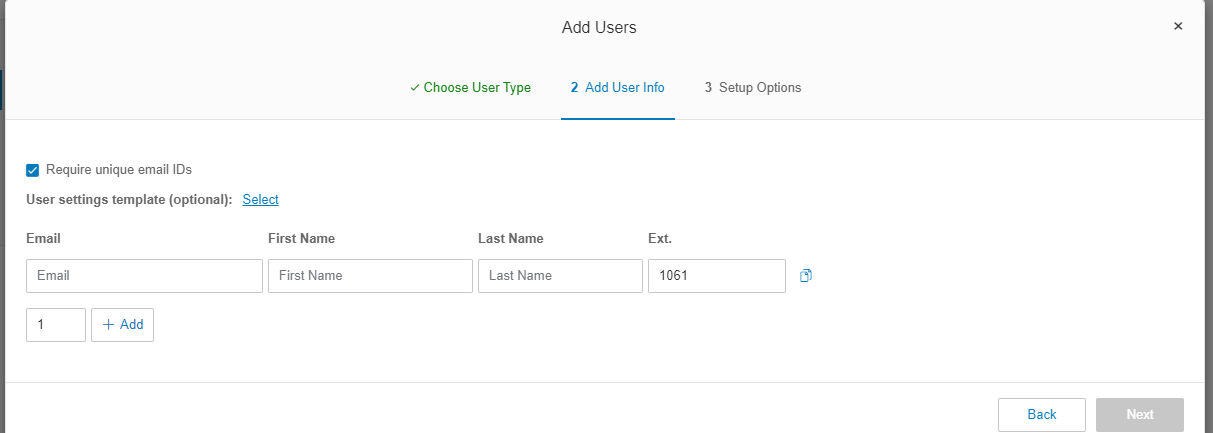Click the User settings template (optional) label

(x=129, y=200)
